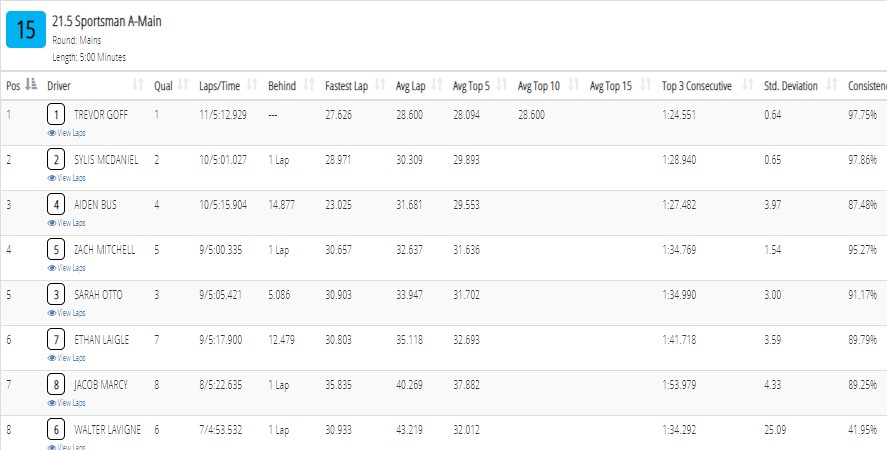Open View Laps for Trevor Goff
Image resolution: width=887 pixels, height=450 pixels.
pos(67,133)
